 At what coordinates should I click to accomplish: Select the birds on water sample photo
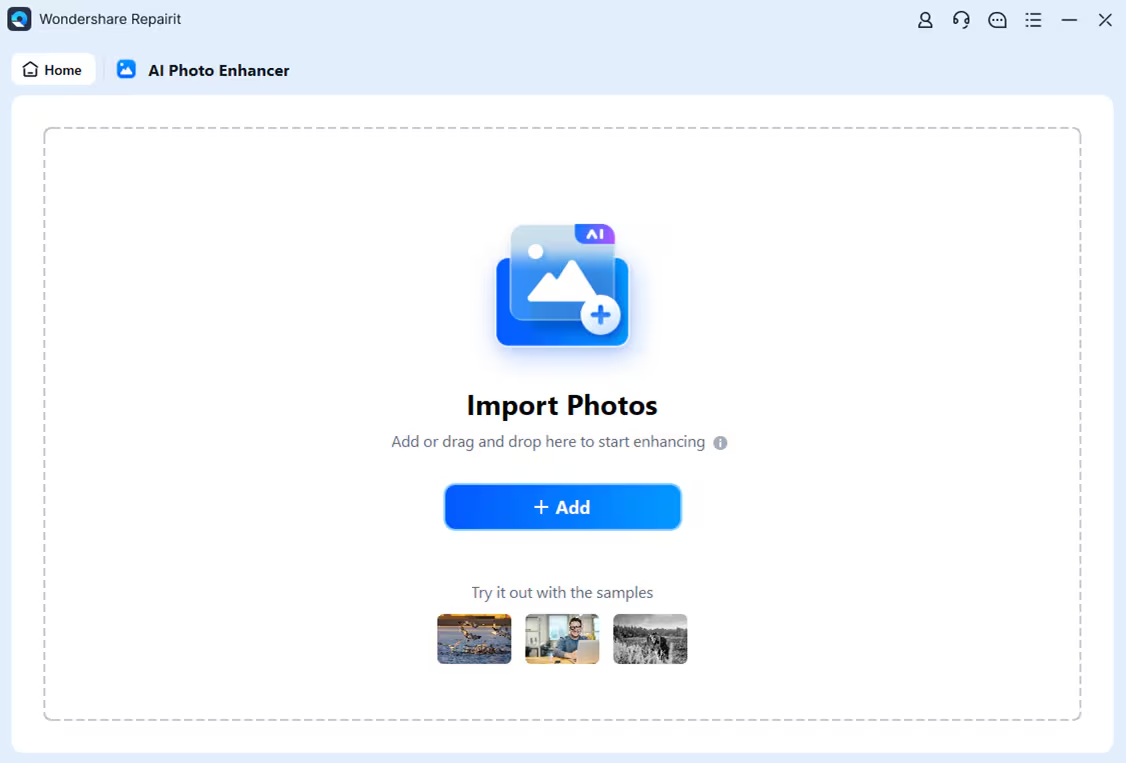click(x=474, y=639)
